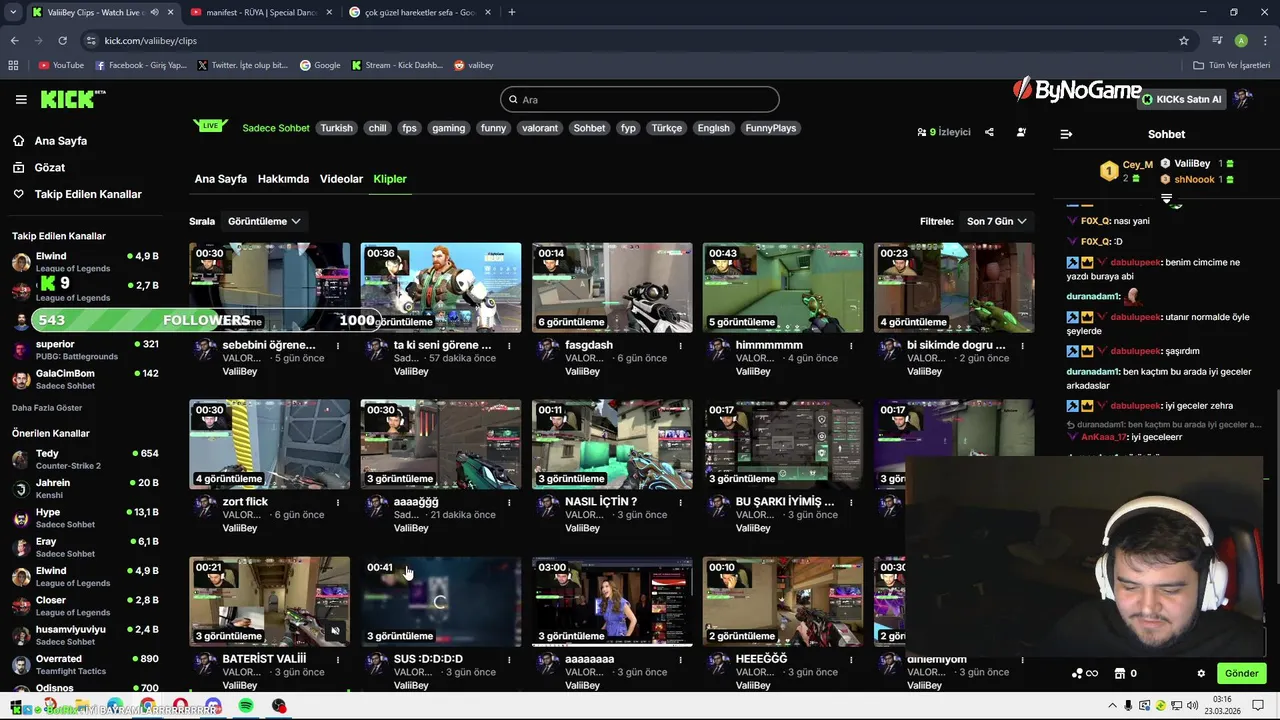
Task: Open options menu for HEEEĞĞĞ clip
Action: [851, 659]
